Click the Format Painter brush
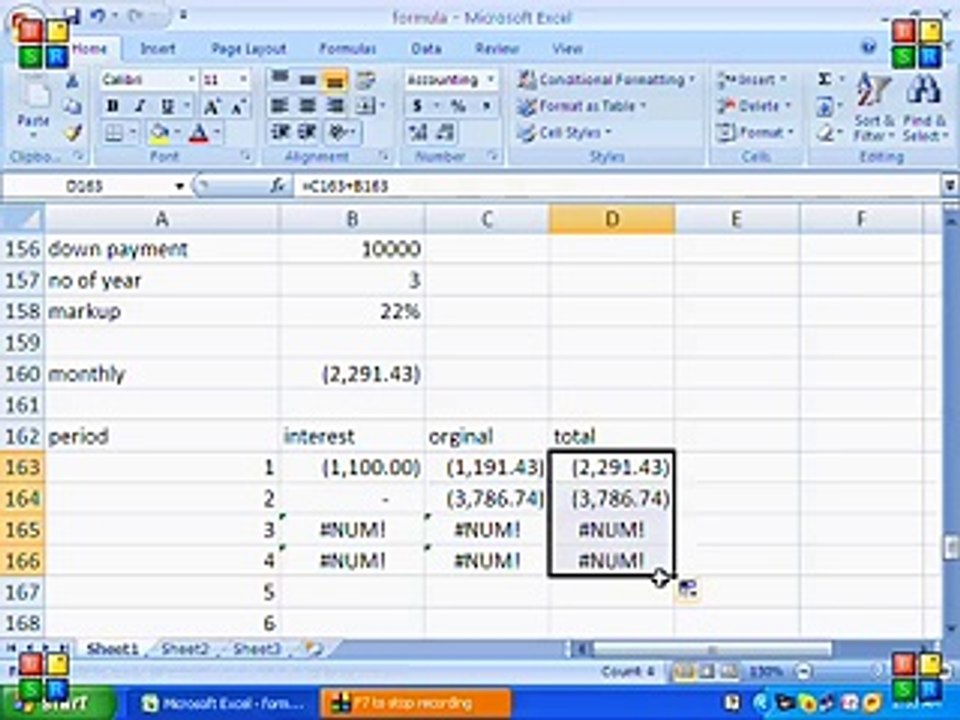The image size is (960, 720). tap(73, 133)
